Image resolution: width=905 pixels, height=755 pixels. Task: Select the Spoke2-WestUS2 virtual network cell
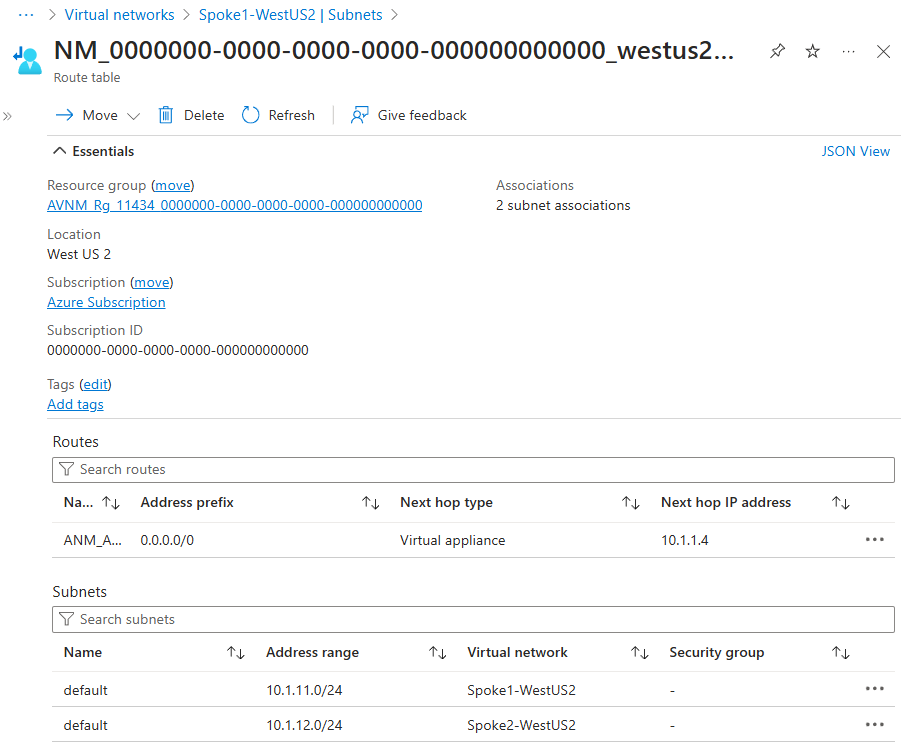521,726
